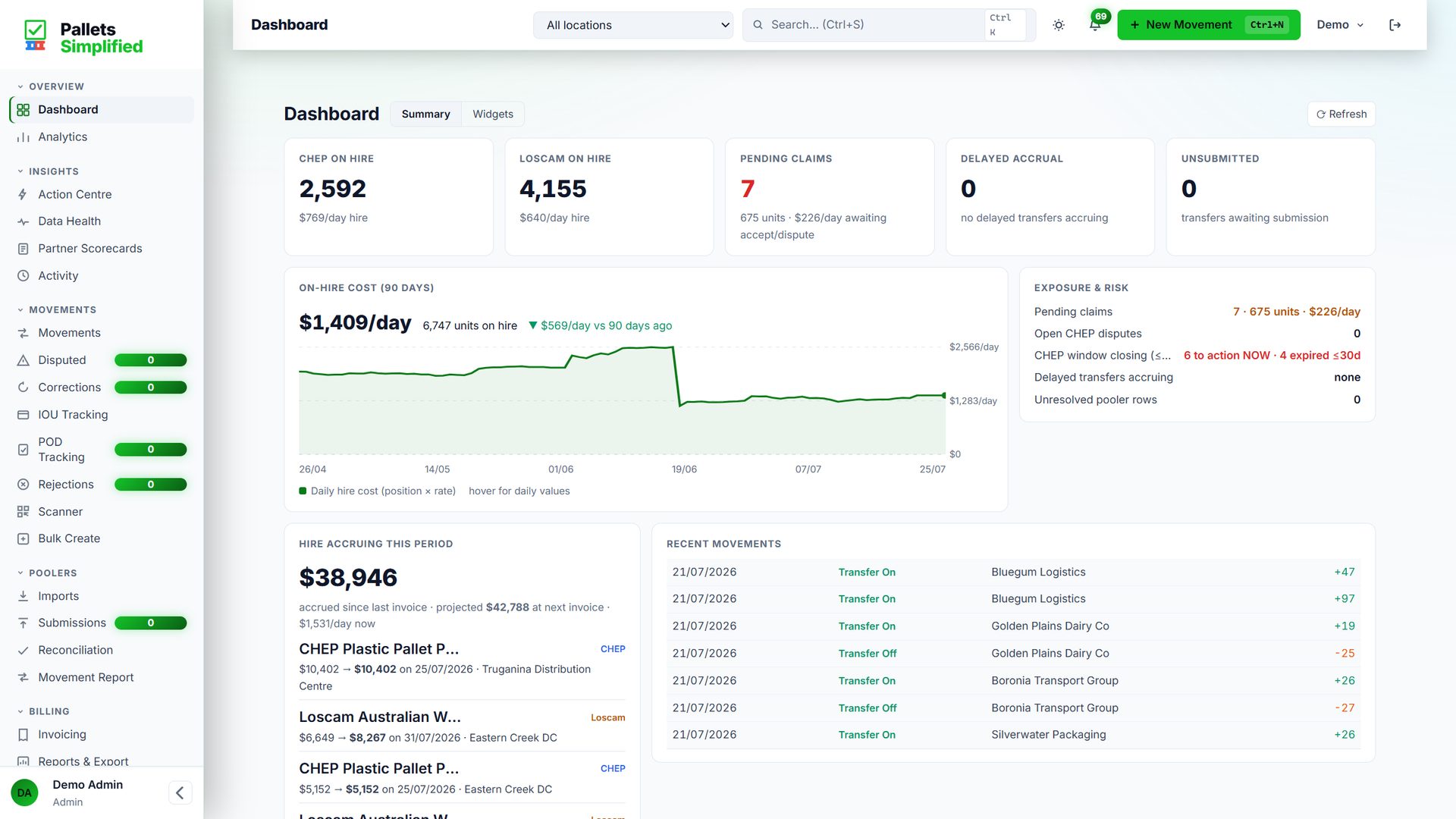
Task: Click the Pallets Simplified logo
Action: [83, 38]
